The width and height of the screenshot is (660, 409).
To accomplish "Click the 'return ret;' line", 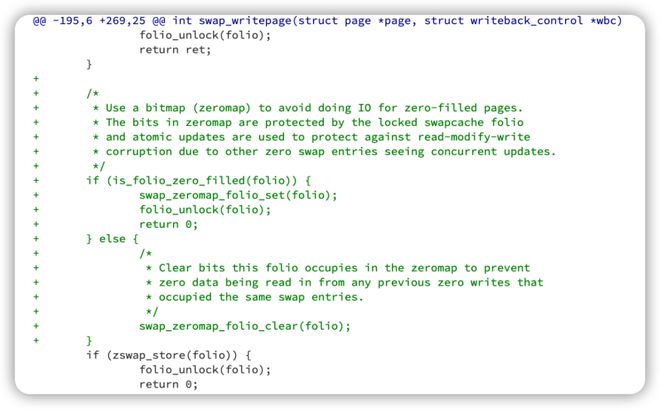I will pos(175,50).
